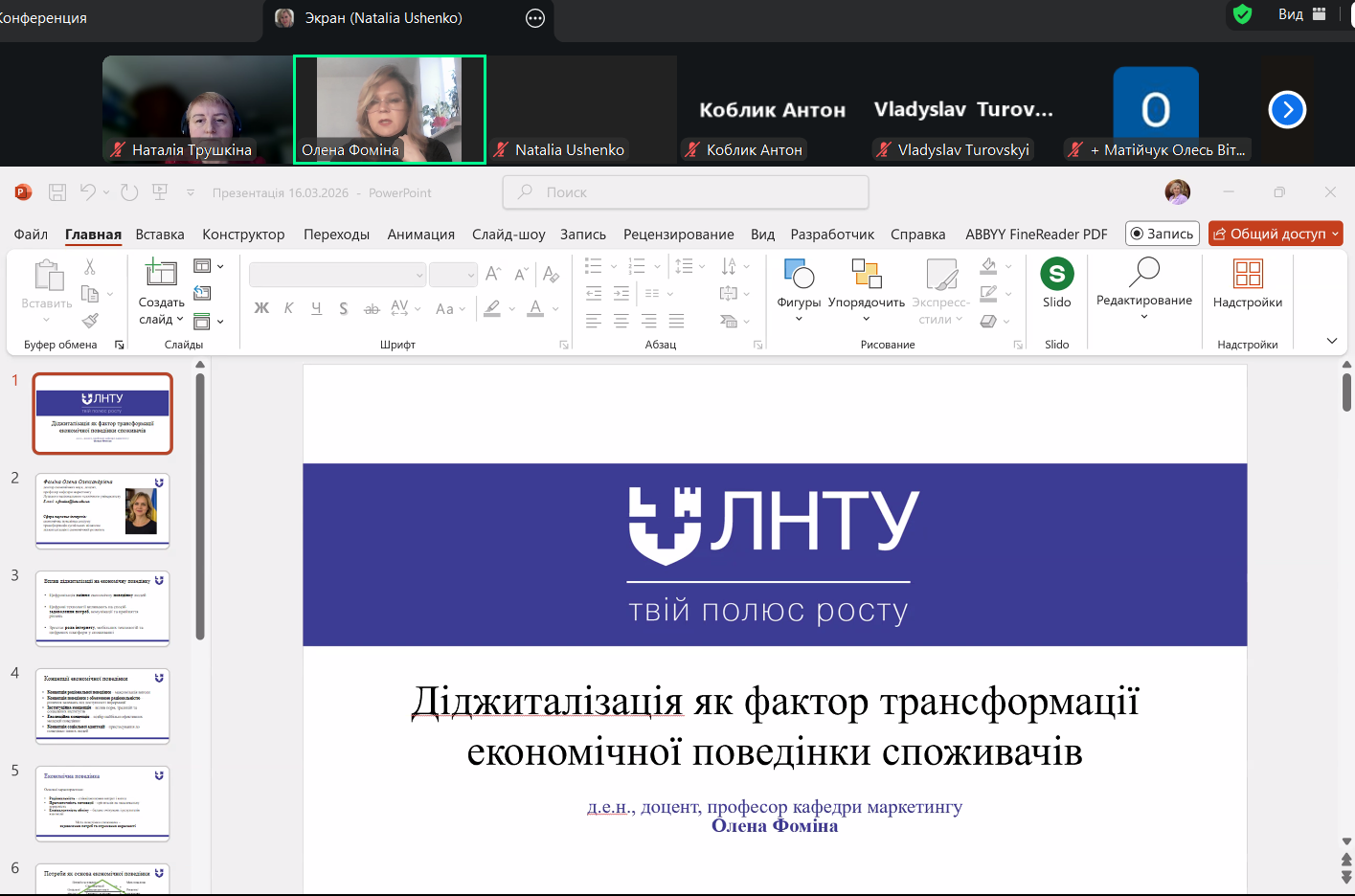Click the Запись record button
The height and width of the screenshot is (896, 1355).
click(1162, 234)
